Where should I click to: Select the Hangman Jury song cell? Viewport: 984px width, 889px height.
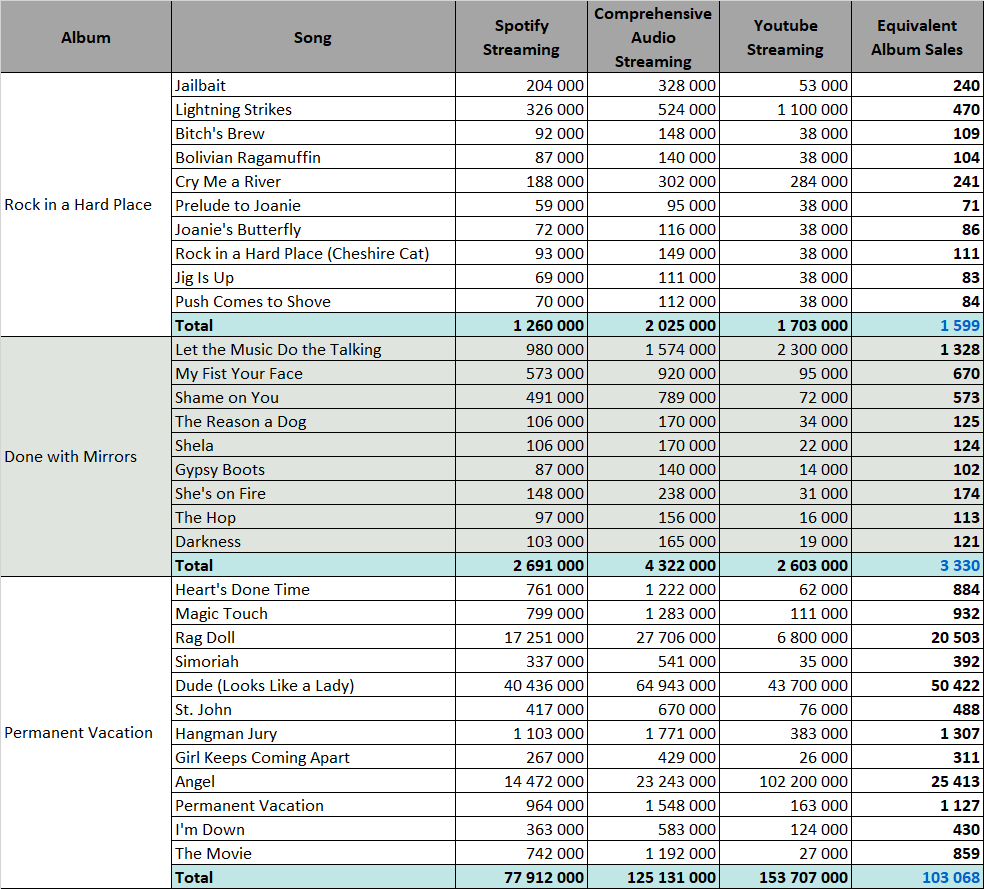pos(313,733)
